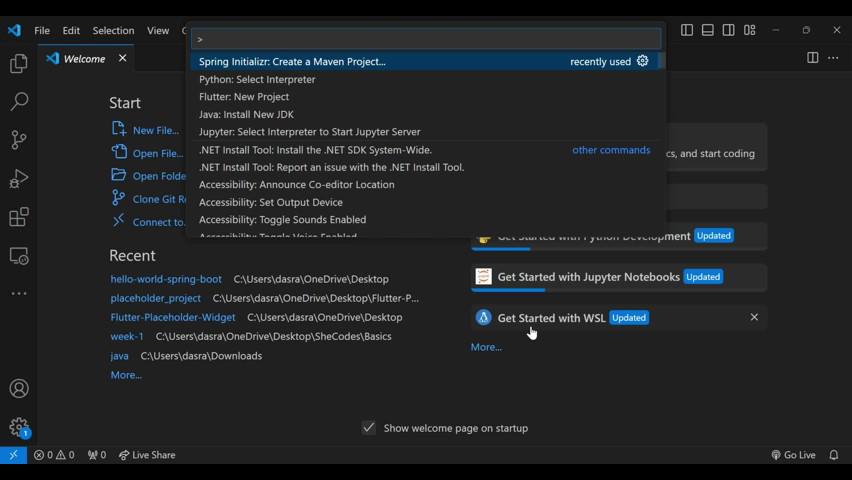Viewport: 852px width, 480px height.
Task: Run Java: Install New JDK command
Action: (x=424, y=115)
